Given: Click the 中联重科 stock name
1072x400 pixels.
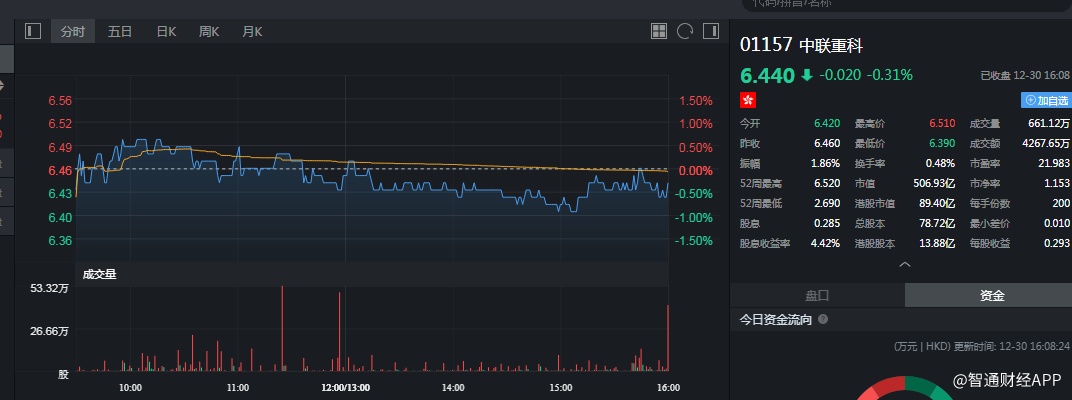Looking at the screenshot, I should pyautogui.click(x=831, y=45).
